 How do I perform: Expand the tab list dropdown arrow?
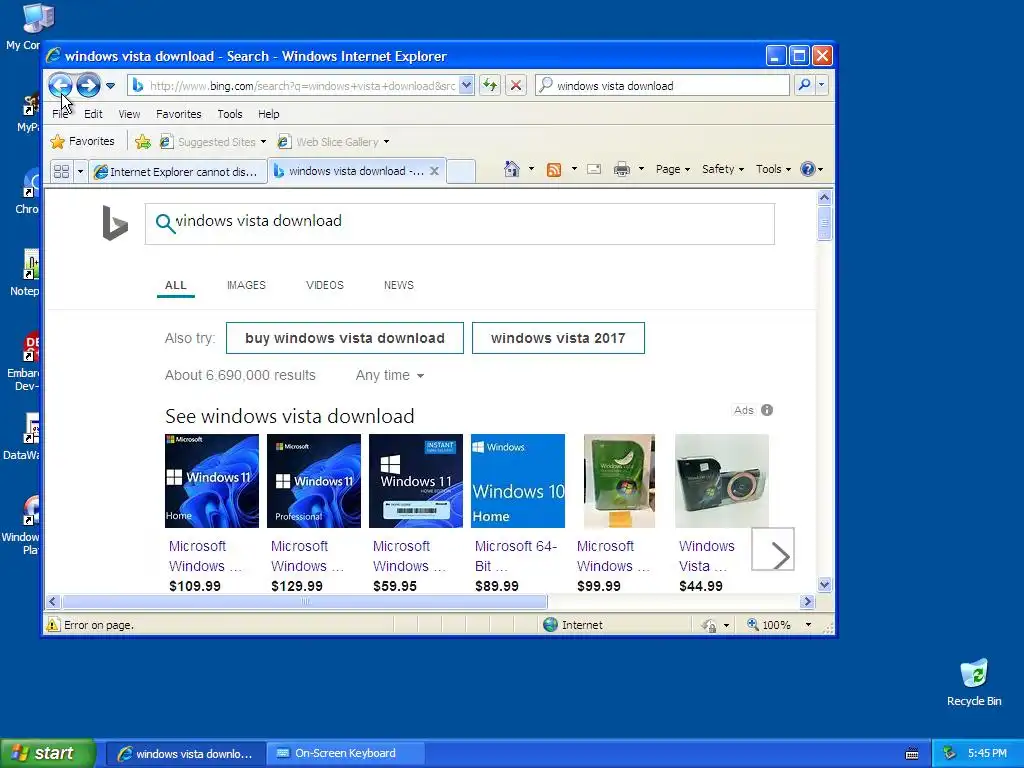tap(80, 171)
